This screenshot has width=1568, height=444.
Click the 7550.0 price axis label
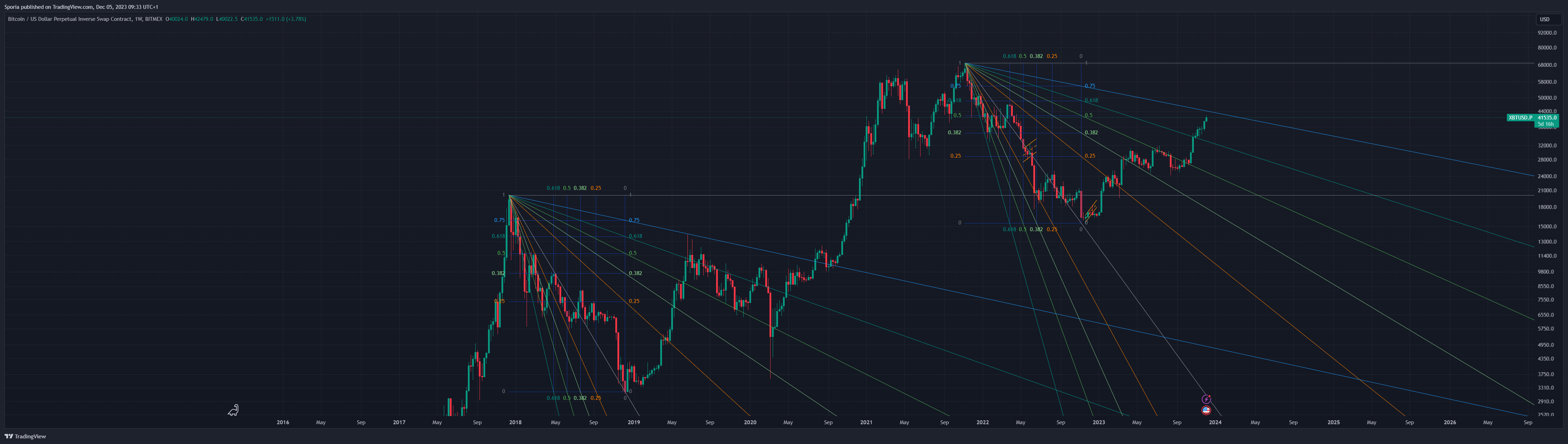[1545, 300]
